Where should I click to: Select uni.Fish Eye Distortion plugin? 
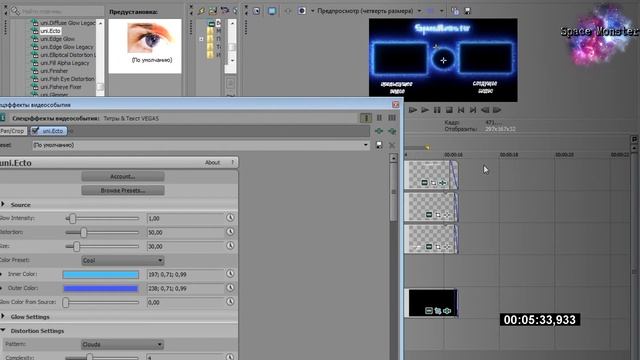(x=67, y=79)
